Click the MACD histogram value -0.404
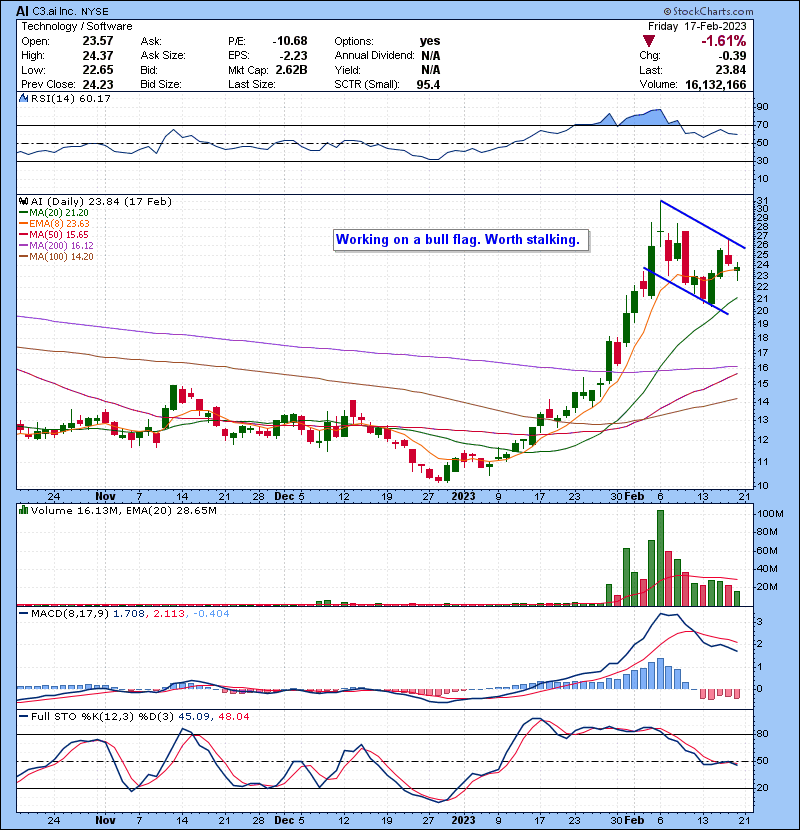The image size is (800, 830). click(x=211, y=614)
